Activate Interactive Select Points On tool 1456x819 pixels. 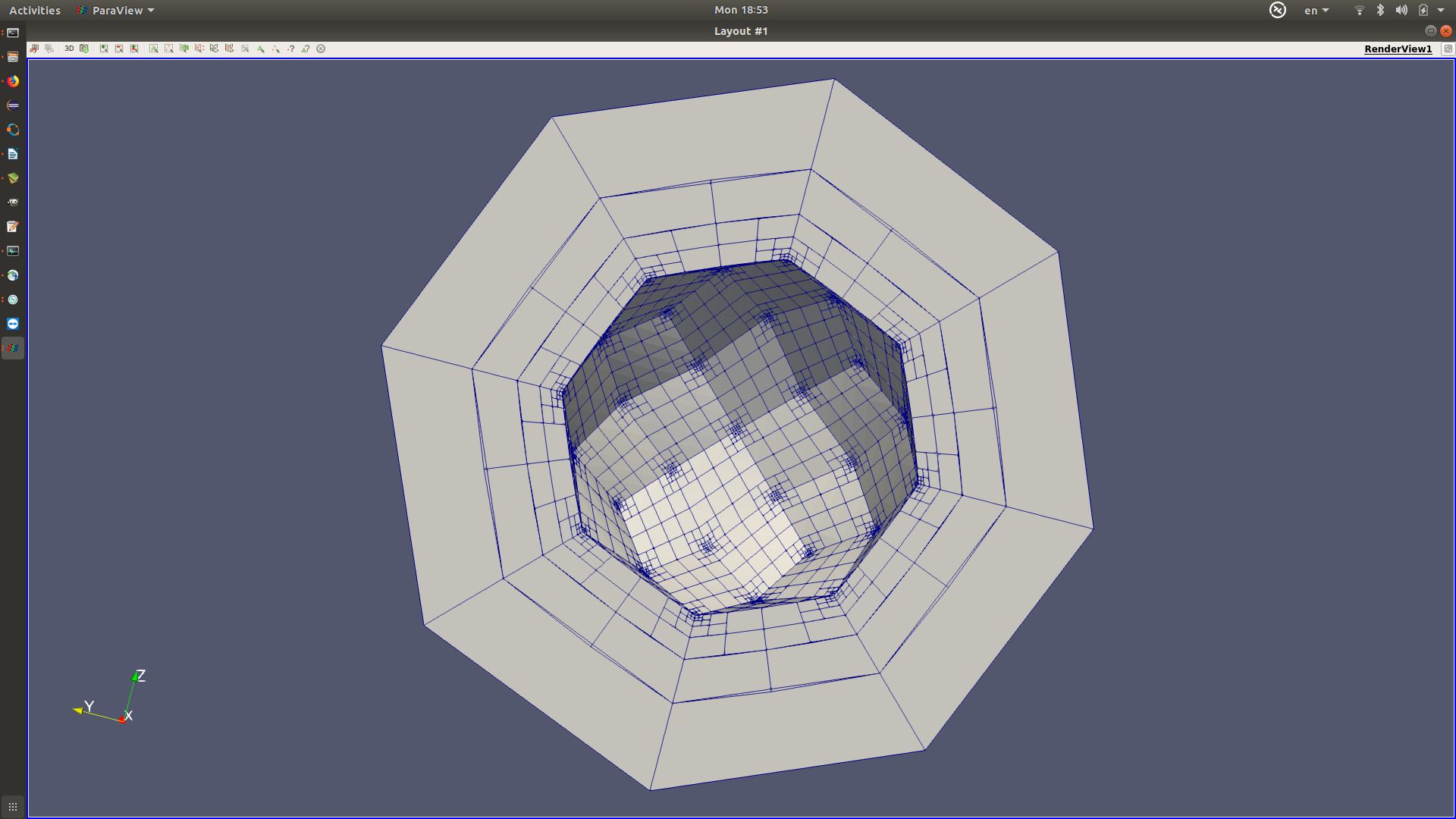275,49
